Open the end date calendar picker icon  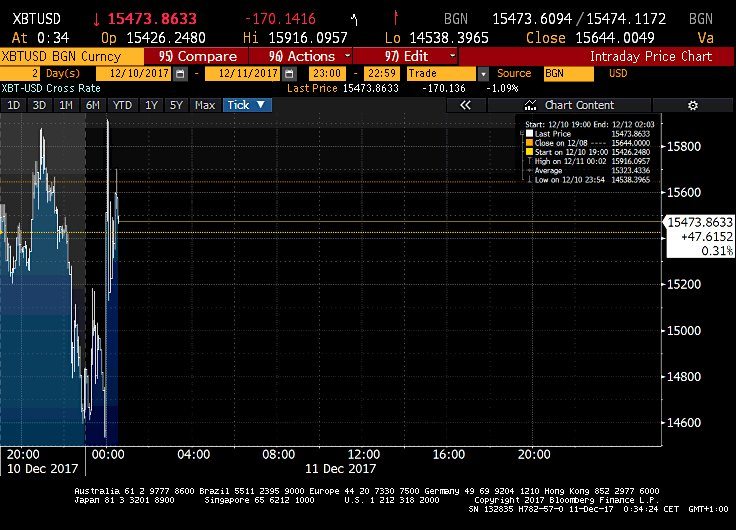289,74
